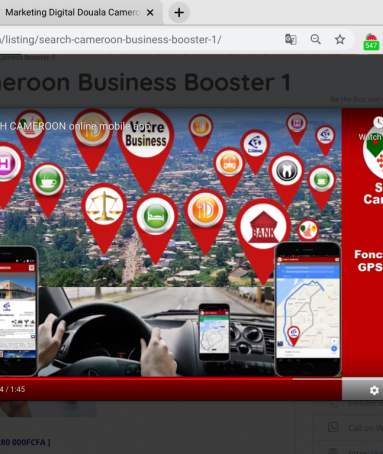
Task: Click the video title online mobile app
Action: (75, 126)
